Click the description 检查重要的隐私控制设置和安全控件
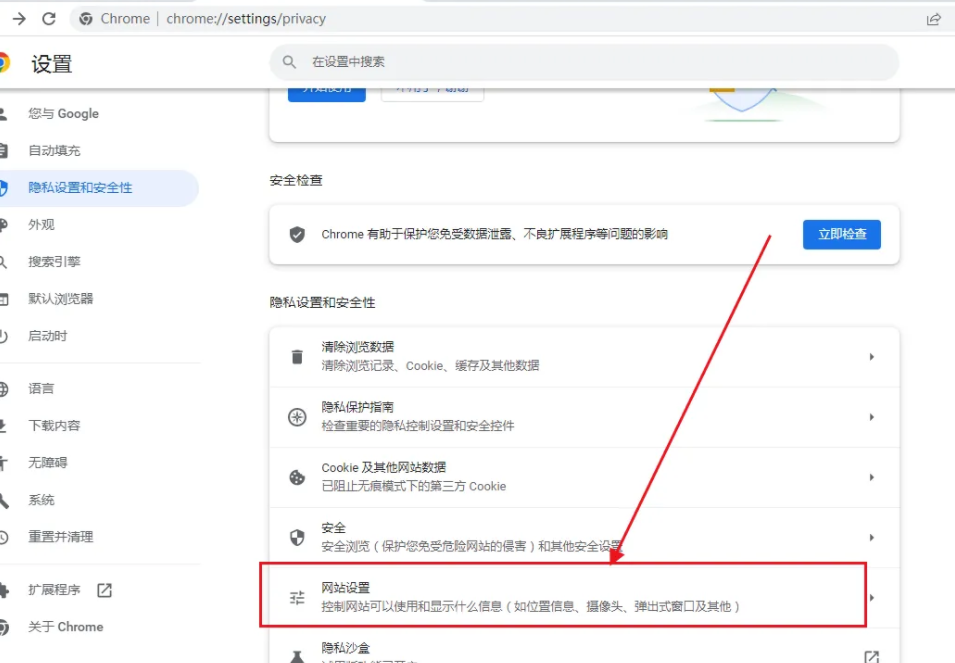Image resolution: width=955 pixels, height=663 pixels. coord(418,426)
